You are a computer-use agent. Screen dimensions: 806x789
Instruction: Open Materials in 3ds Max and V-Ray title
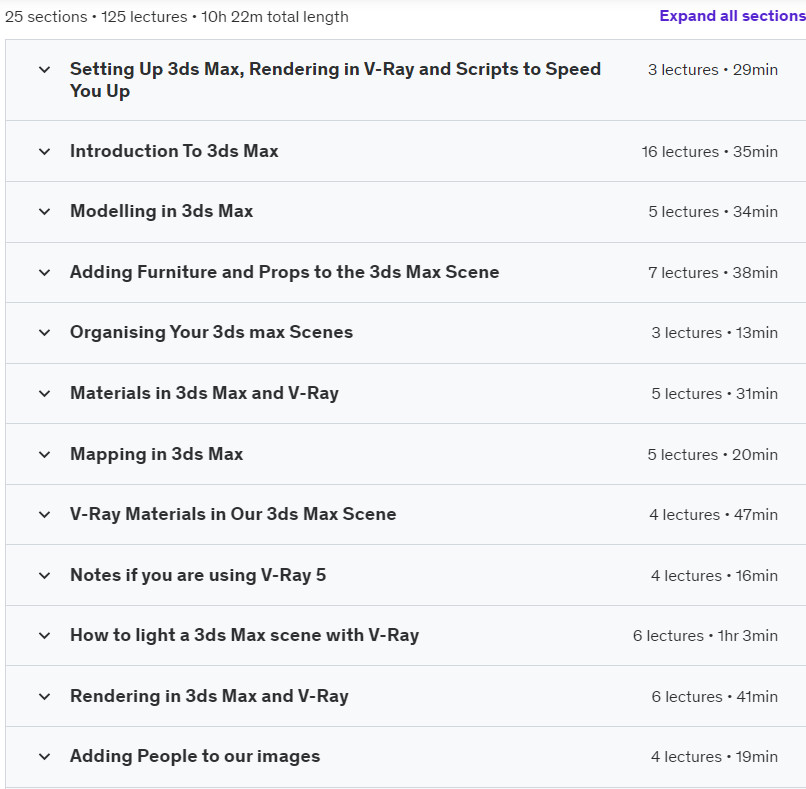[x=204, y=393]
